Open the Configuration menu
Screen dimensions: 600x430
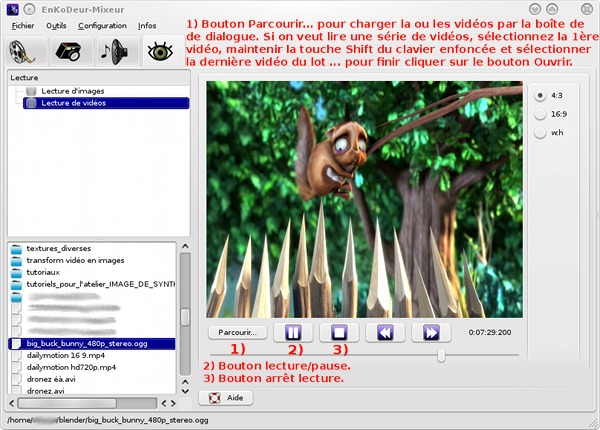coord(102,26)
